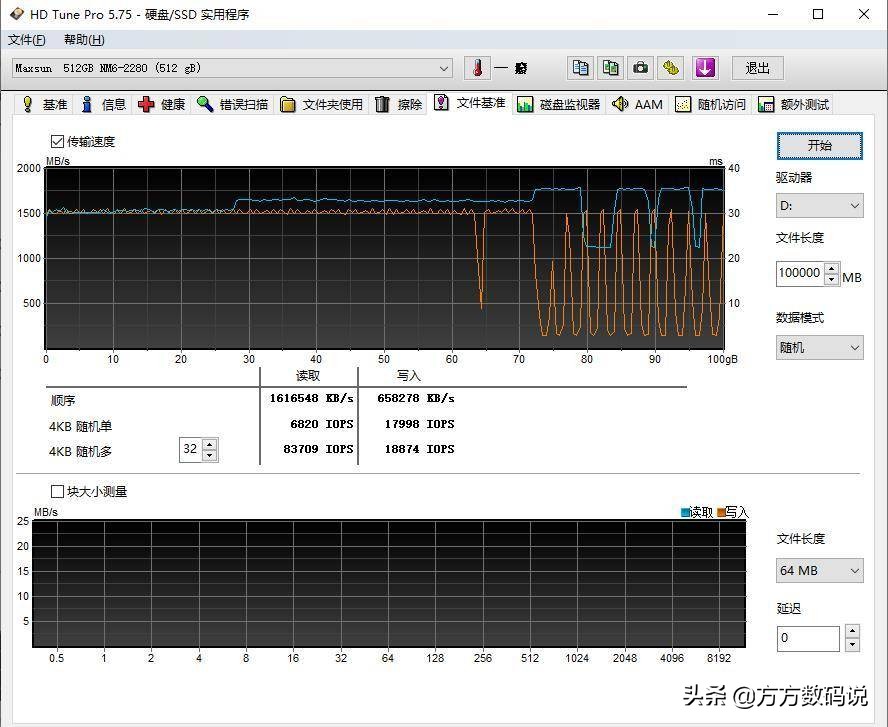The image size is (888, 727).
Task: Open the options wrench icon
Action: (x=671, y=68)
